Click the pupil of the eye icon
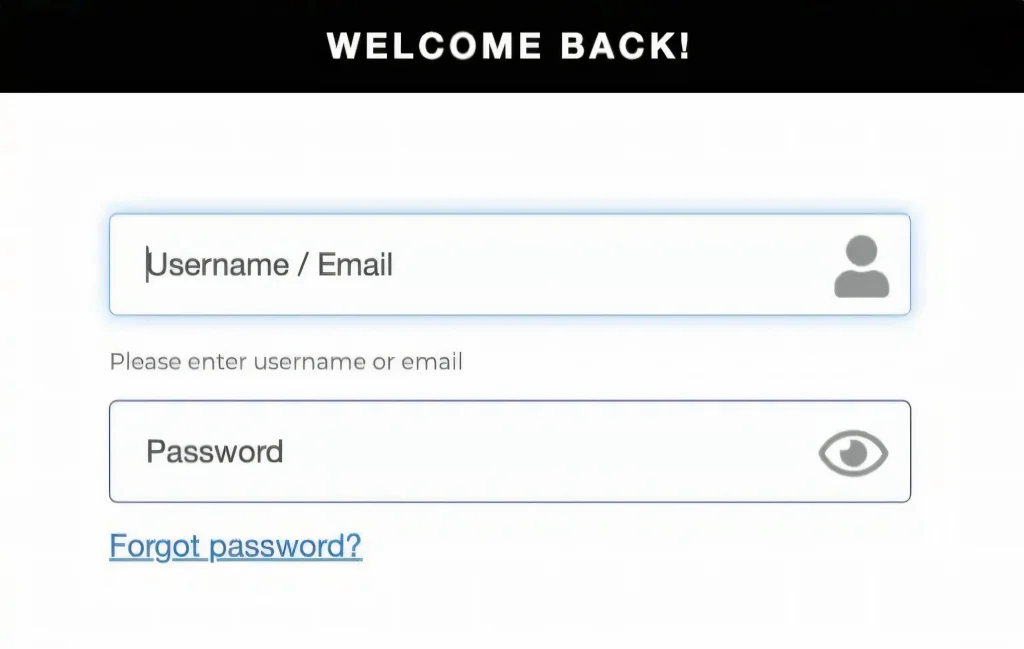The image size is (1024, 649). [x=852, y=452]
